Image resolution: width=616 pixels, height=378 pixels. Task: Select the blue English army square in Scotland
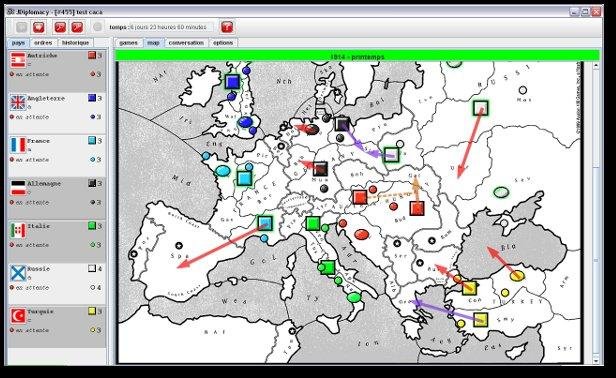(233, 82)
